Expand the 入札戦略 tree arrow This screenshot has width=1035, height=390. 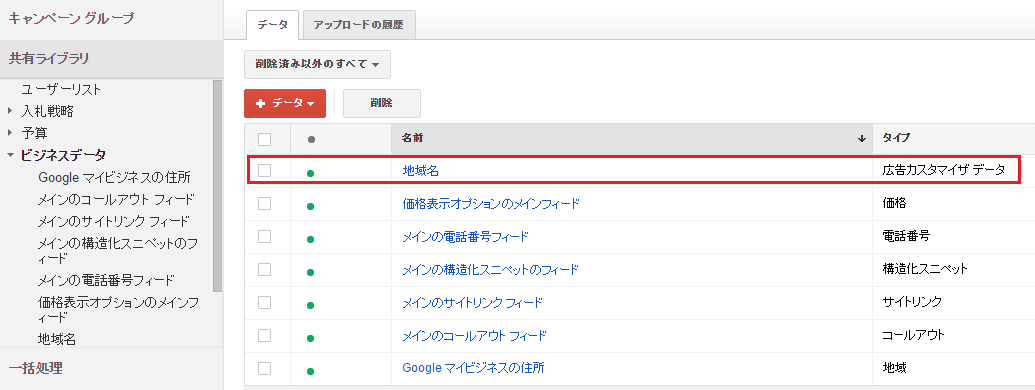(x=10, y=111)
